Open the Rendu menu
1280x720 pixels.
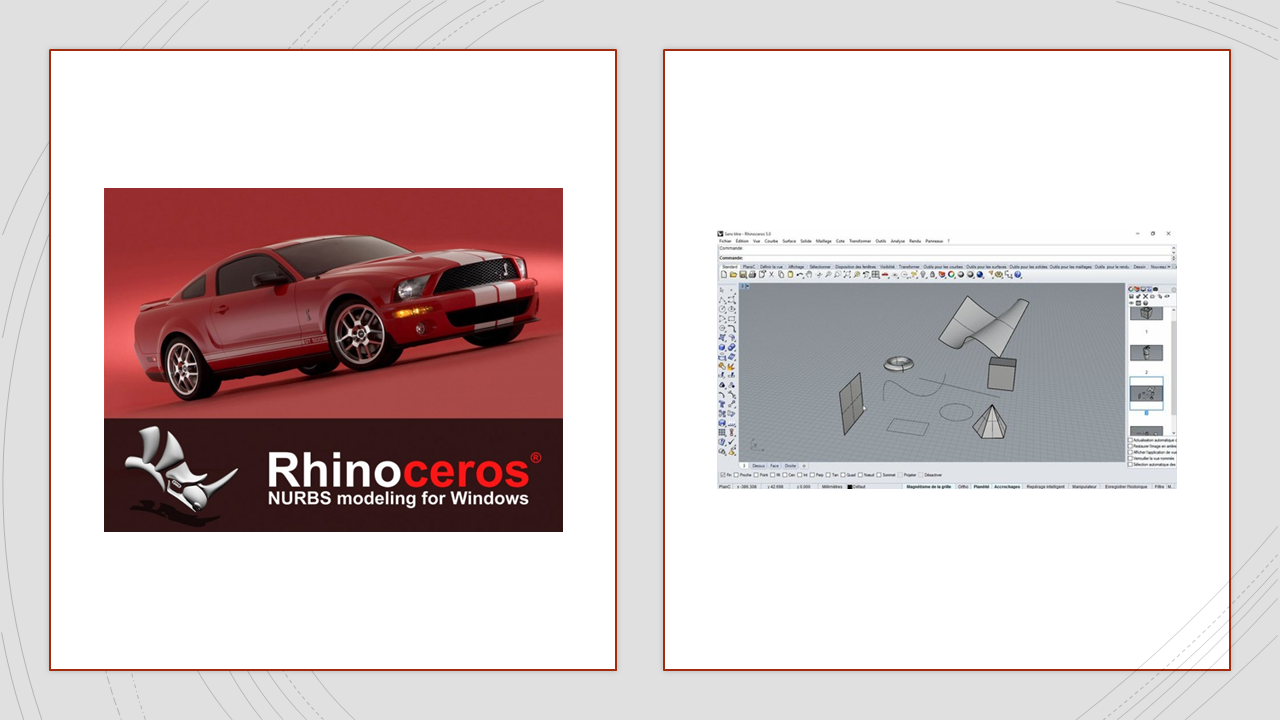915,241
